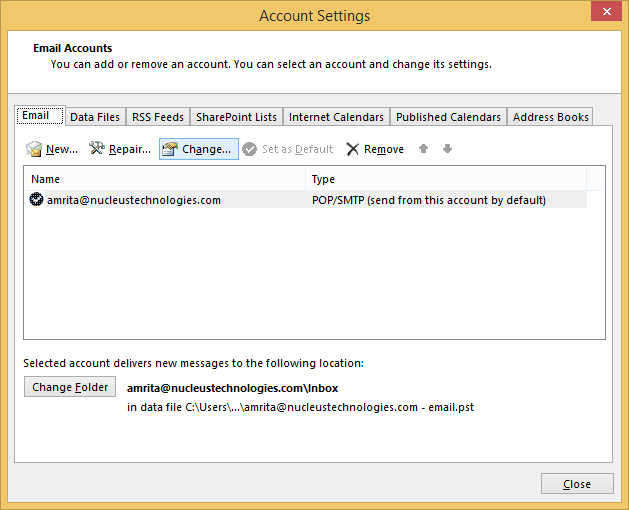Viewport: 629px width, 510px height.
Task: Switch to Address Books tab
Action: click(x=550, y=117)
